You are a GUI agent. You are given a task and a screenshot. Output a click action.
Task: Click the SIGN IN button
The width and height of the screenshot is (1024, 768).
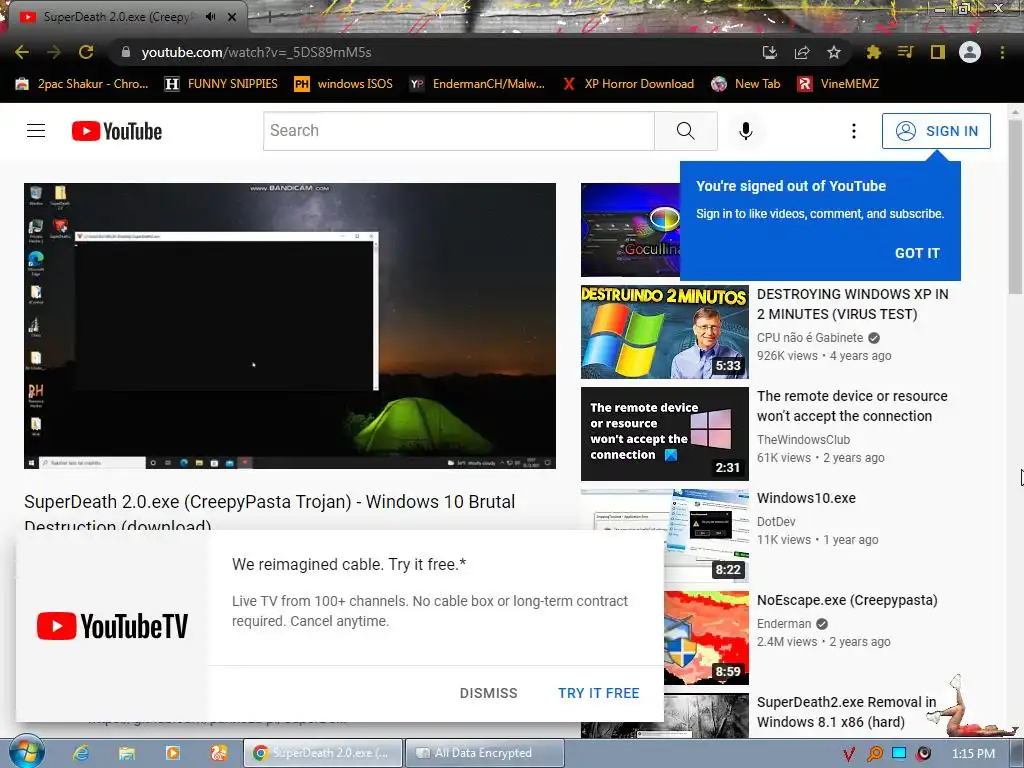click(936, 131)
